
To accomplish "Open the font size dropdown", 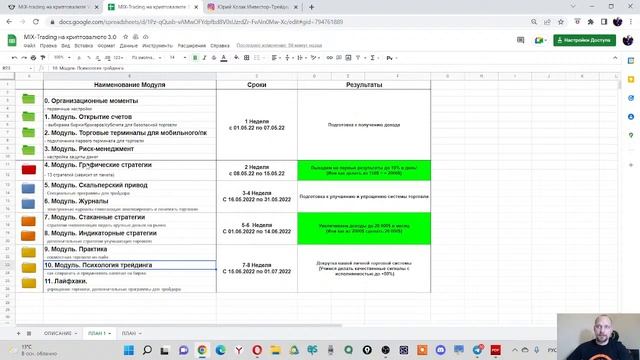I will (178, 58).
